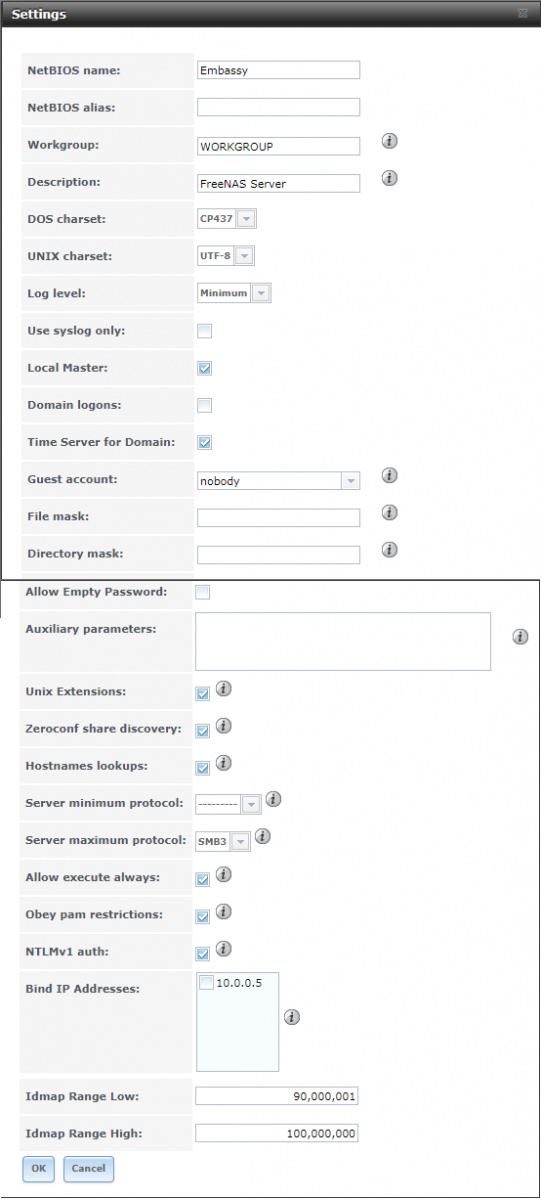Expand the Log level dropdown

coord(234,293)
